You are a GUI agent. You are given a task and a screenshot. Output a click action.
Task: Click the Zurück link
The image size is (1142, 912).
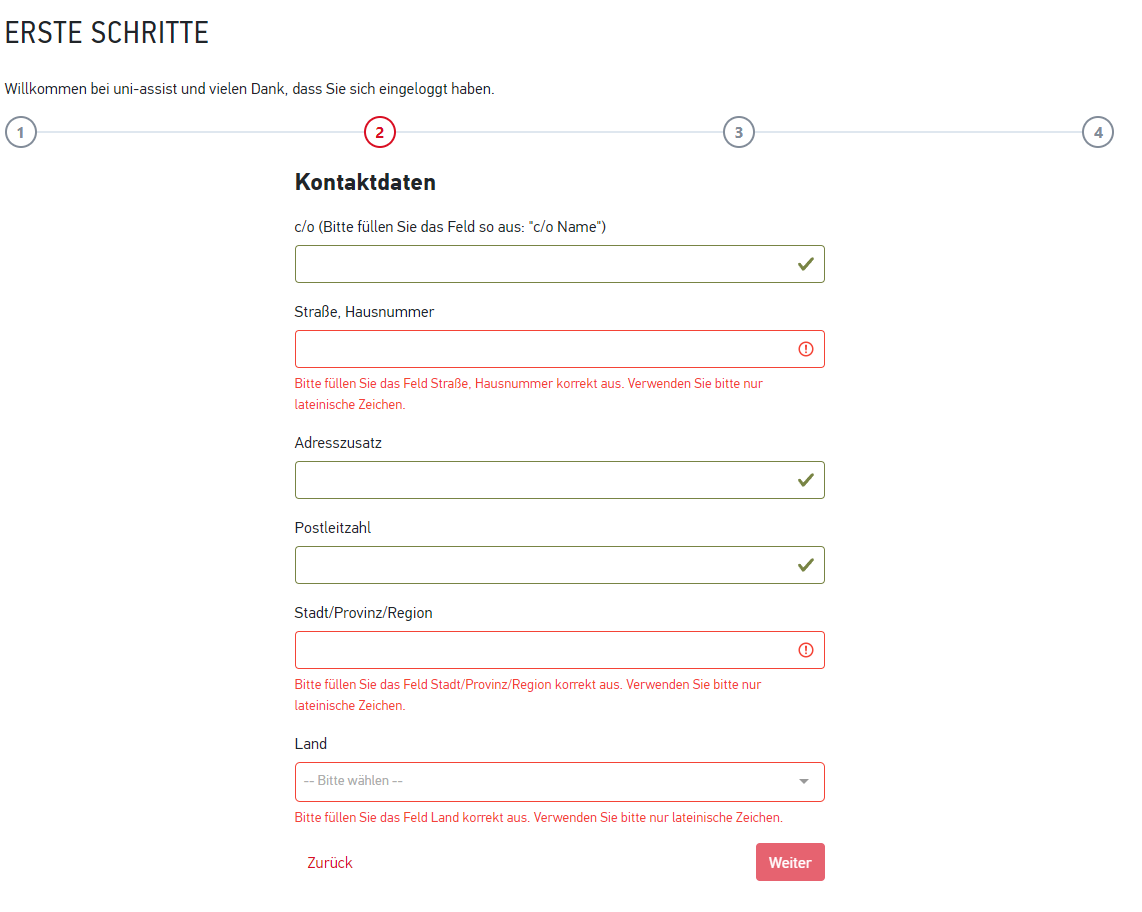pyautogui.click(x=330, y=863)
